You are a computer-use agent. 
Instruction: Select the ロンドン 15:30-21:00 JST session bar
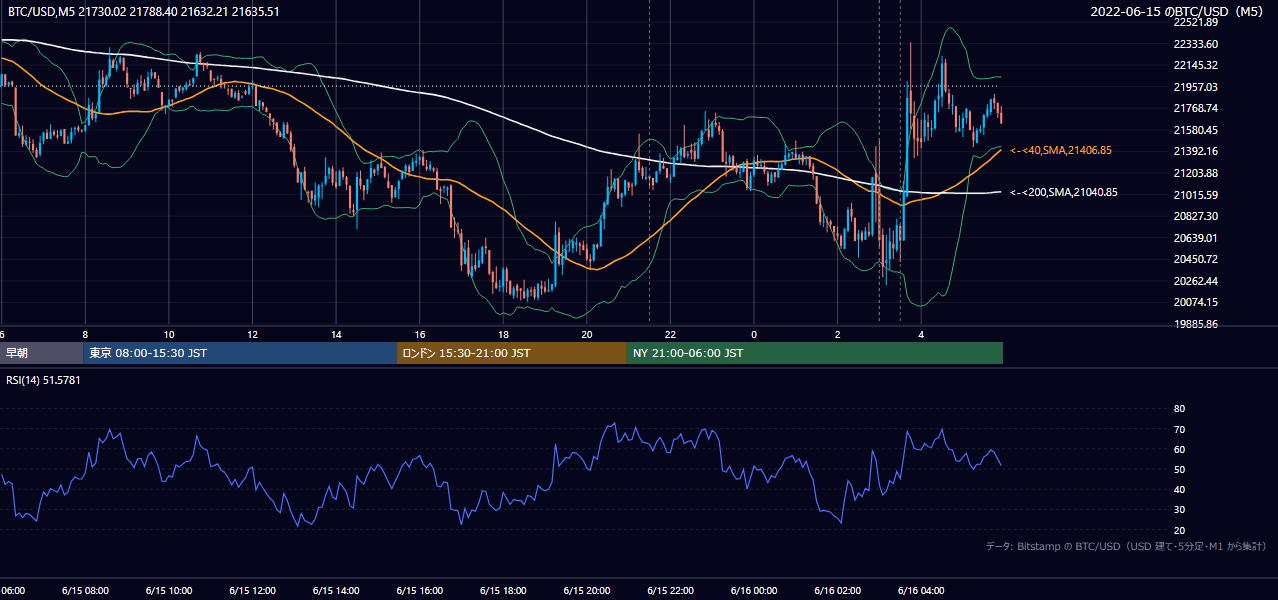click(x=512, y=353)
